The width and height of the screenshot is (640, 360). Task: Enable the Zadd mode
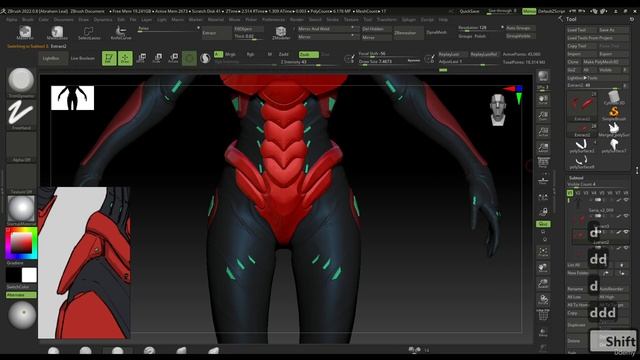[x=284, y=54]
